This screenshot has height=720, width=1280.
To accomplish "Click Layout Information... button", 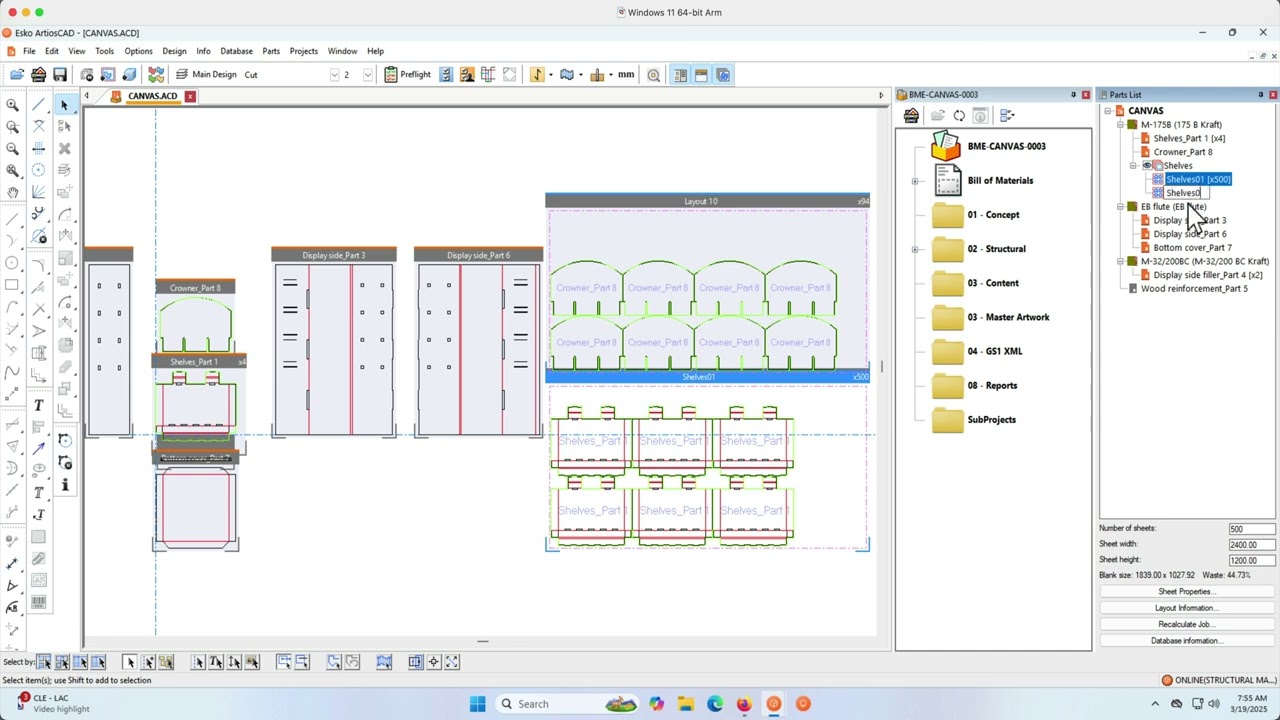I will pos(1185,608).
